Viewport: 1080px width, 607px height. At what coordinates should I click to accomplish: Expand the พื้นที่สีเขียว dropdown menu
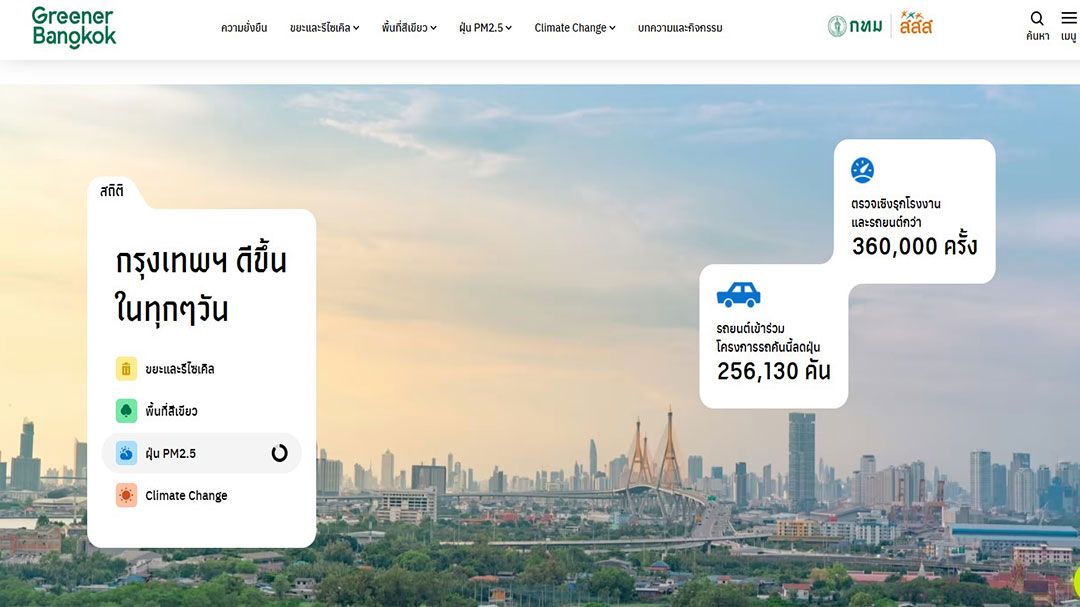click(x=409, y=28)
